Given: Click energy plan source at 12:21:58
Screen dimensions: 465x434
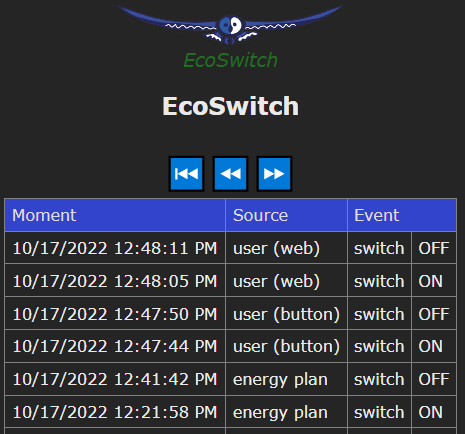Looking at the screenshot, I should (286, 412).
